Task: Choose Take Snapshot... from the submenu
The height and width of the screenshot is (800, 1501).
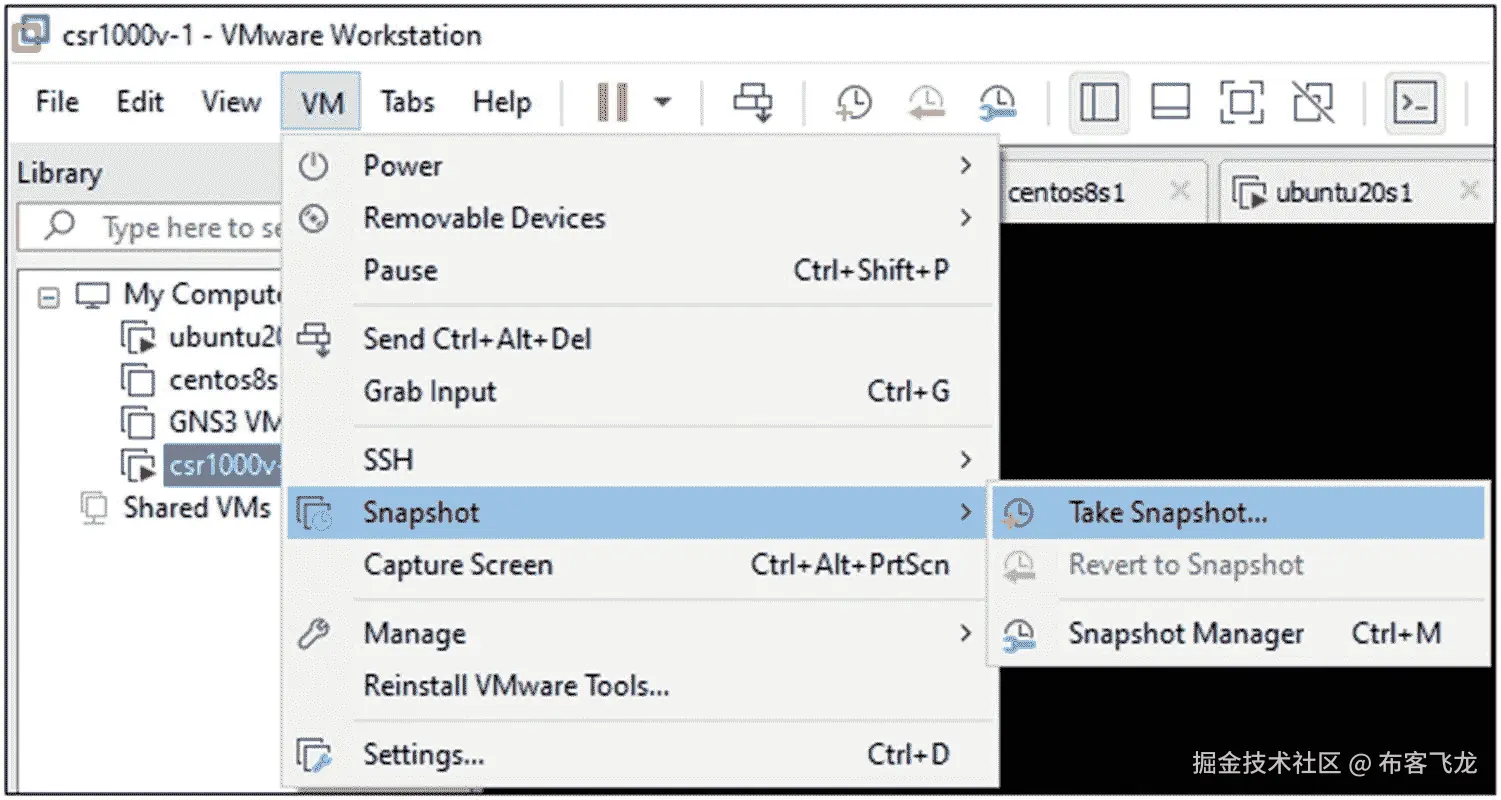Action: 1167,513
